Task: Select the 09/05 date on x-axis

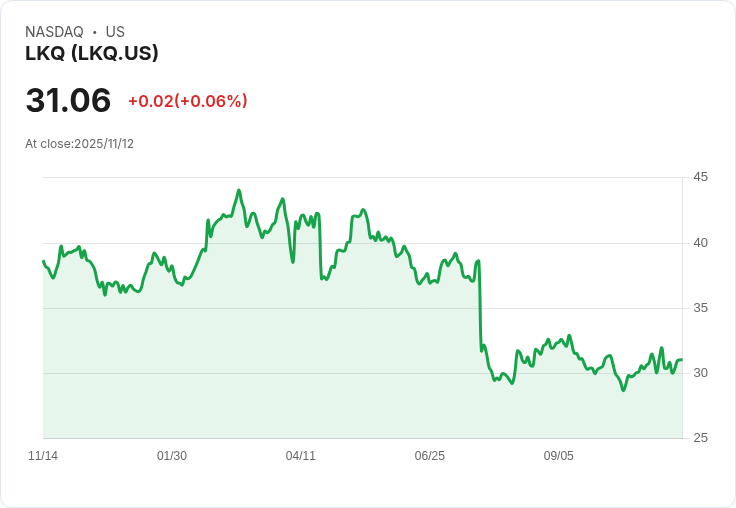Action: (558, 456)
